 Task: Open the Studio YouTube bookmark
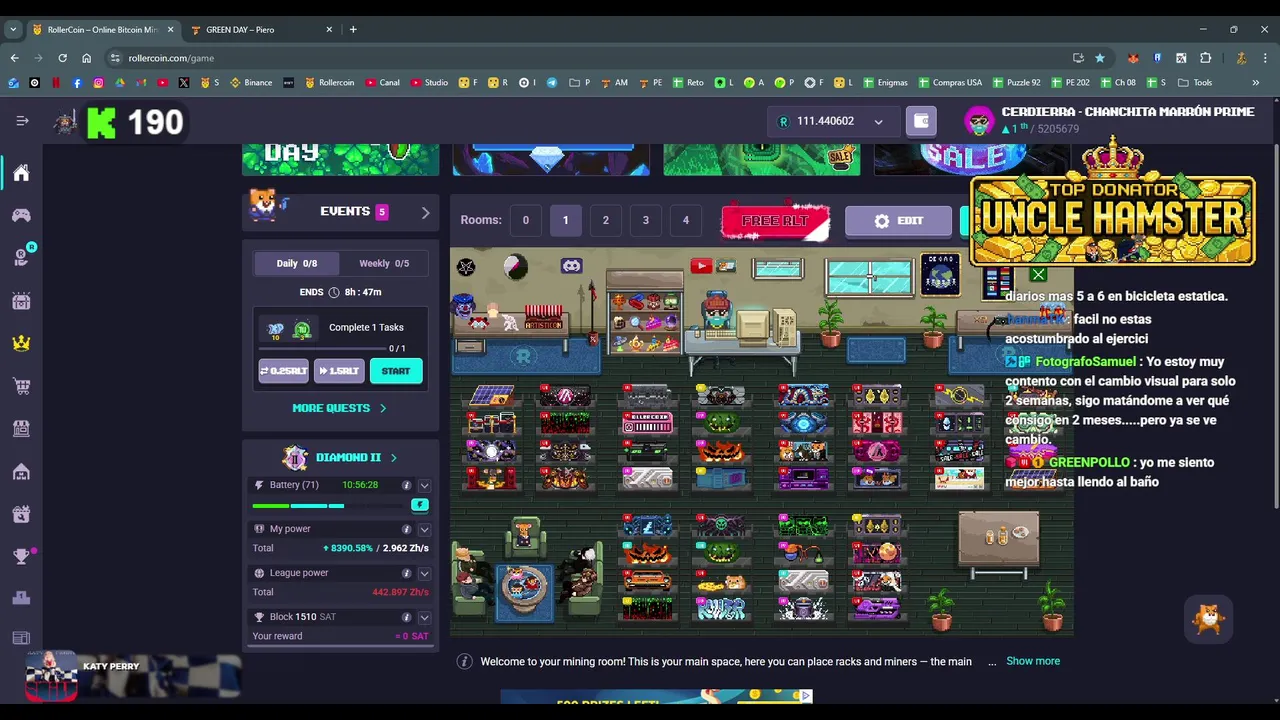pos(429,83)
